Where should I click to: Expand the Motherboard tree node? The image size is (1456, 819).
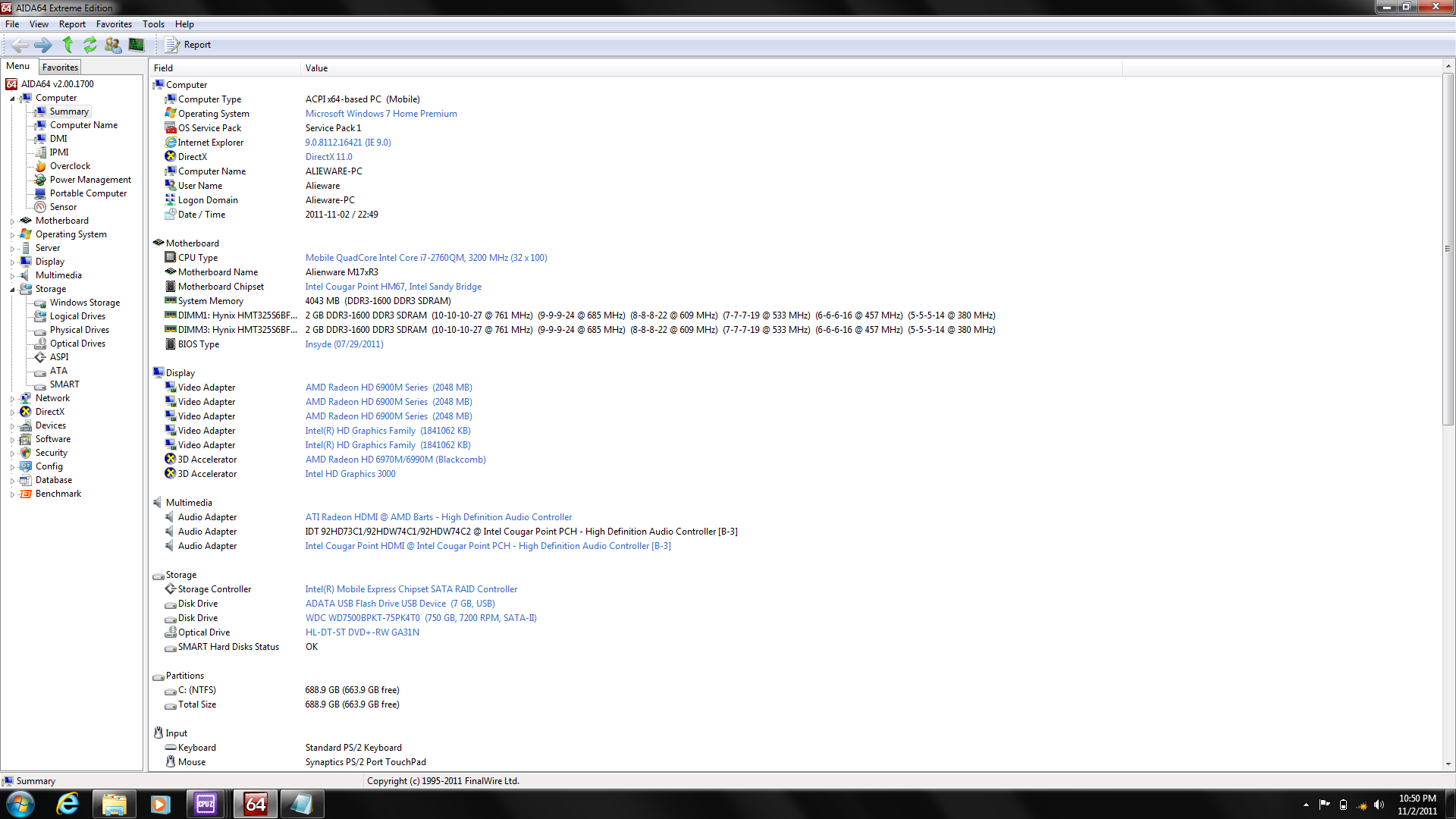tap(12, 221)
